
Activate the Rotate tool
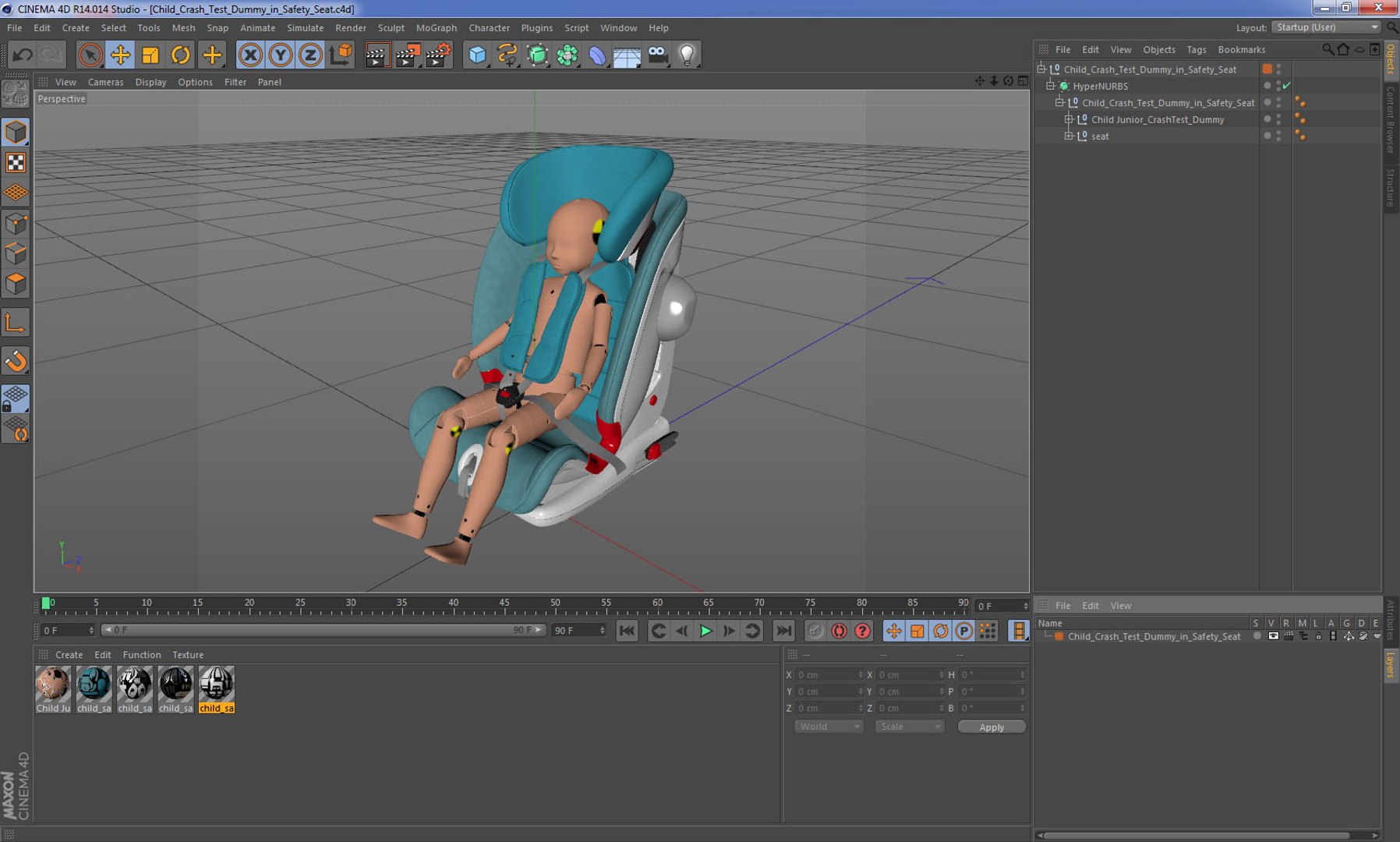[x=181, y=55]
